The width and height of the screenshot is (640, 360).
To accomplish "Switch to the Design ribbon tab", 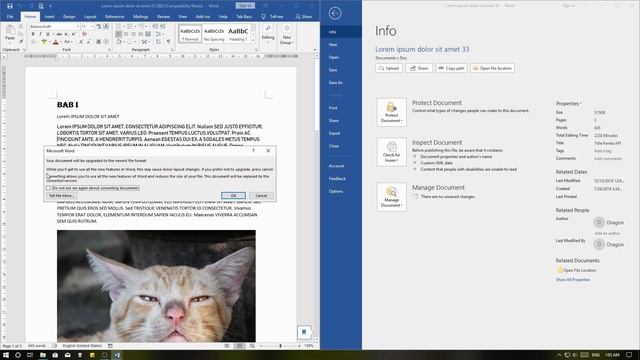I will click(69, 17).
